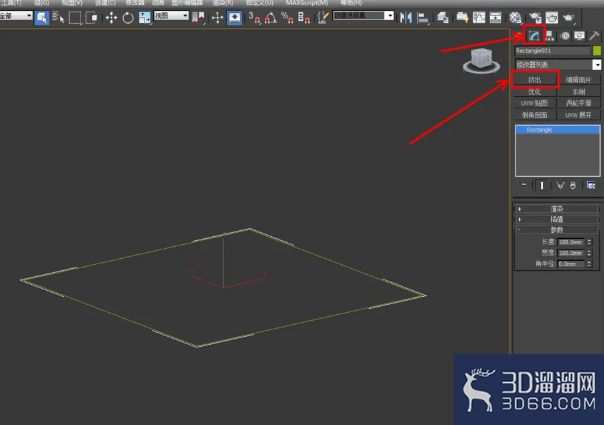Viewport: 604px width, 425px height.
Task: Click the 角半径 spinner arrows
Action: (x=589, y=264)
